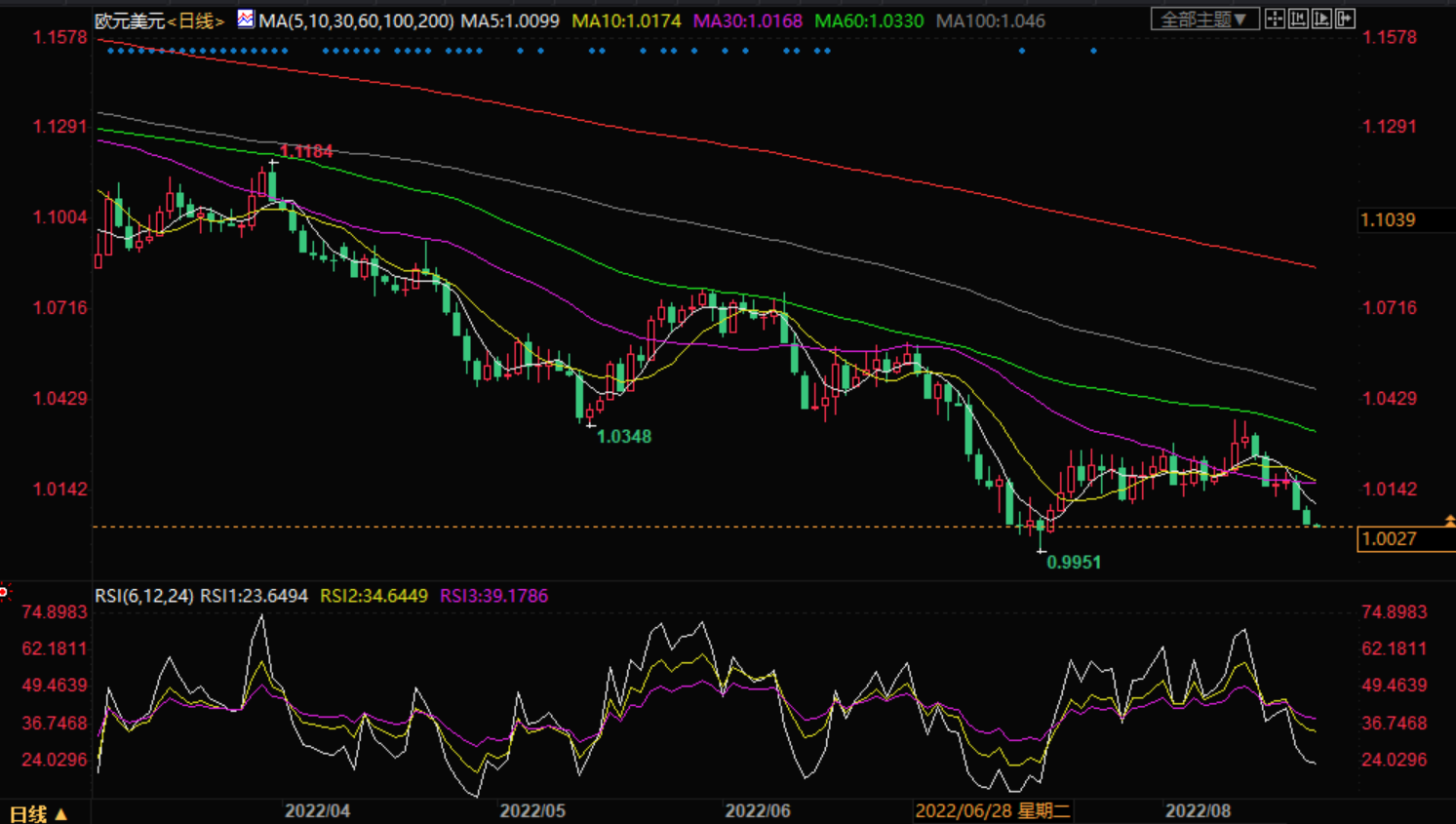Click the highlighted 2022/06/28 星期二 date label

(x=992, y=811)
